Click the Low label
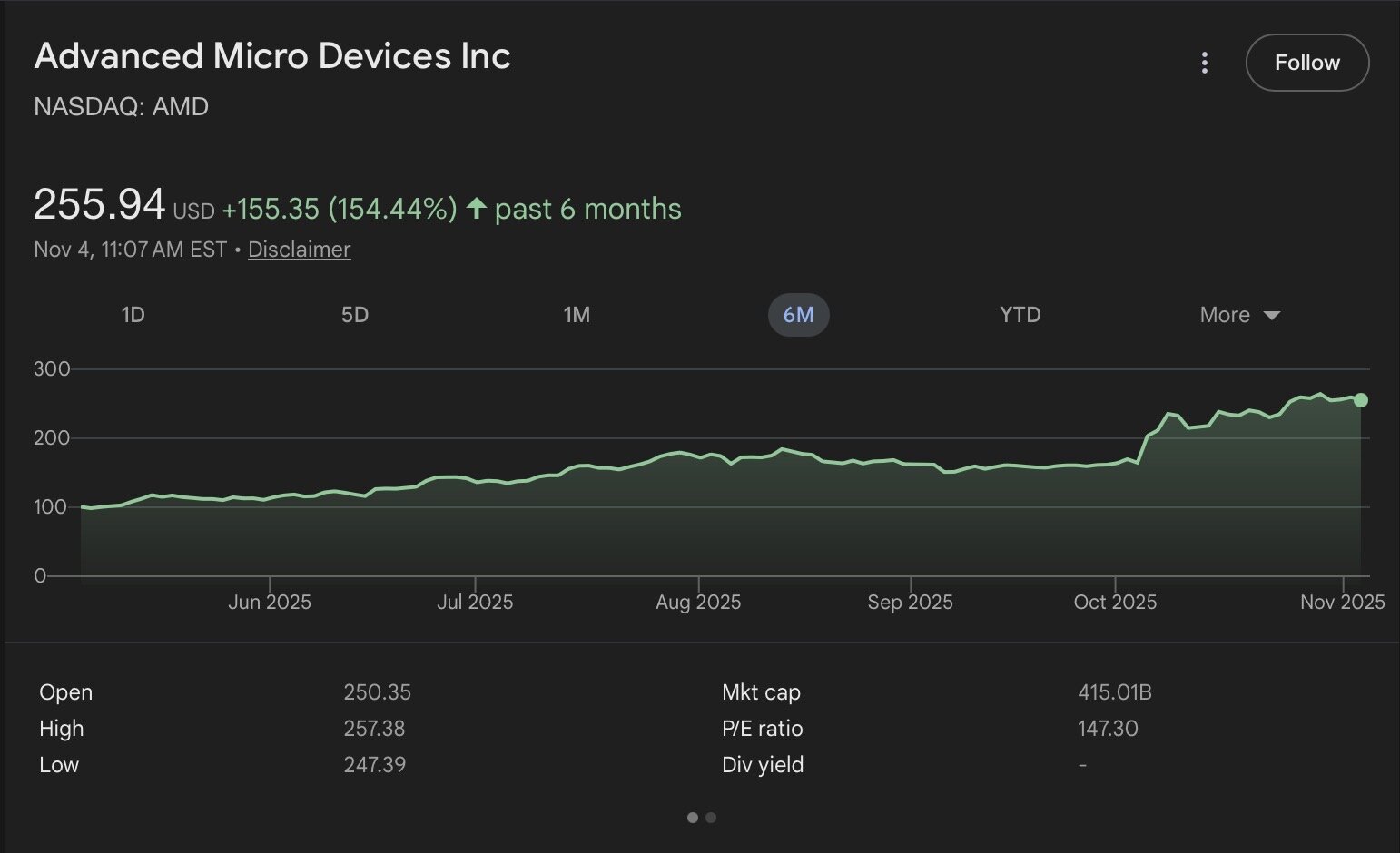Viewport: 1400px width, 853px height. [59, 765]
